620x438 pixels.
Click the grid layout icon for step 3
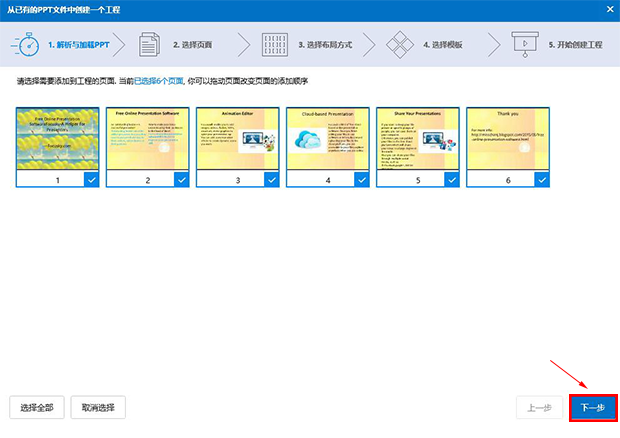click(x=274, y=45)
